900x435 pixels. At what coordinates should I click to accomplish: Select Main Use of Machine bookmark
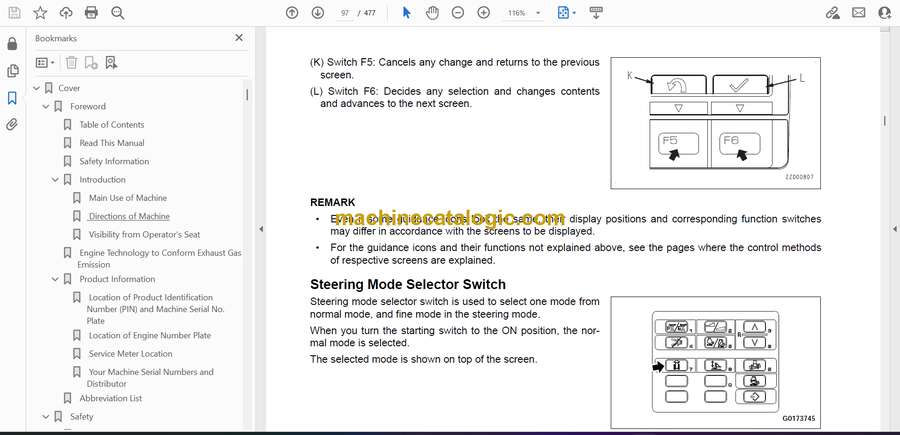click(x=127, y=198)
